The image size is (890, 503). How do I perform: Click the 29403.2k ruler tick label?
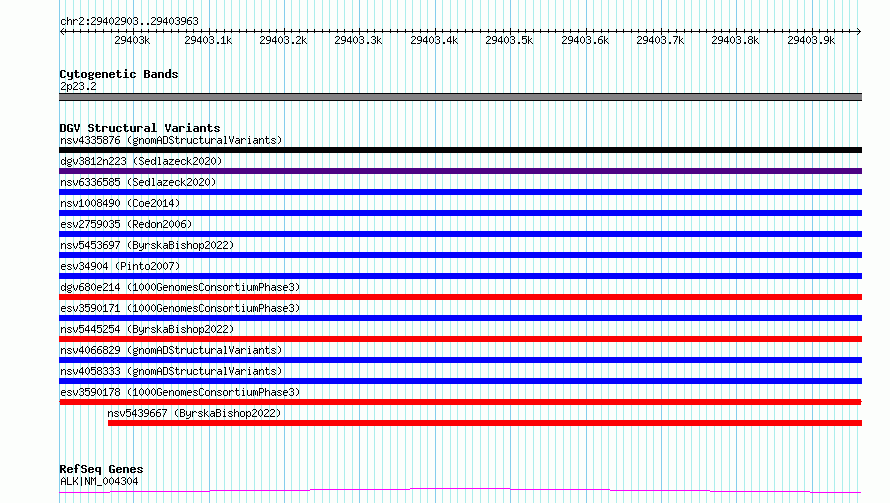(x=283, y=40)
